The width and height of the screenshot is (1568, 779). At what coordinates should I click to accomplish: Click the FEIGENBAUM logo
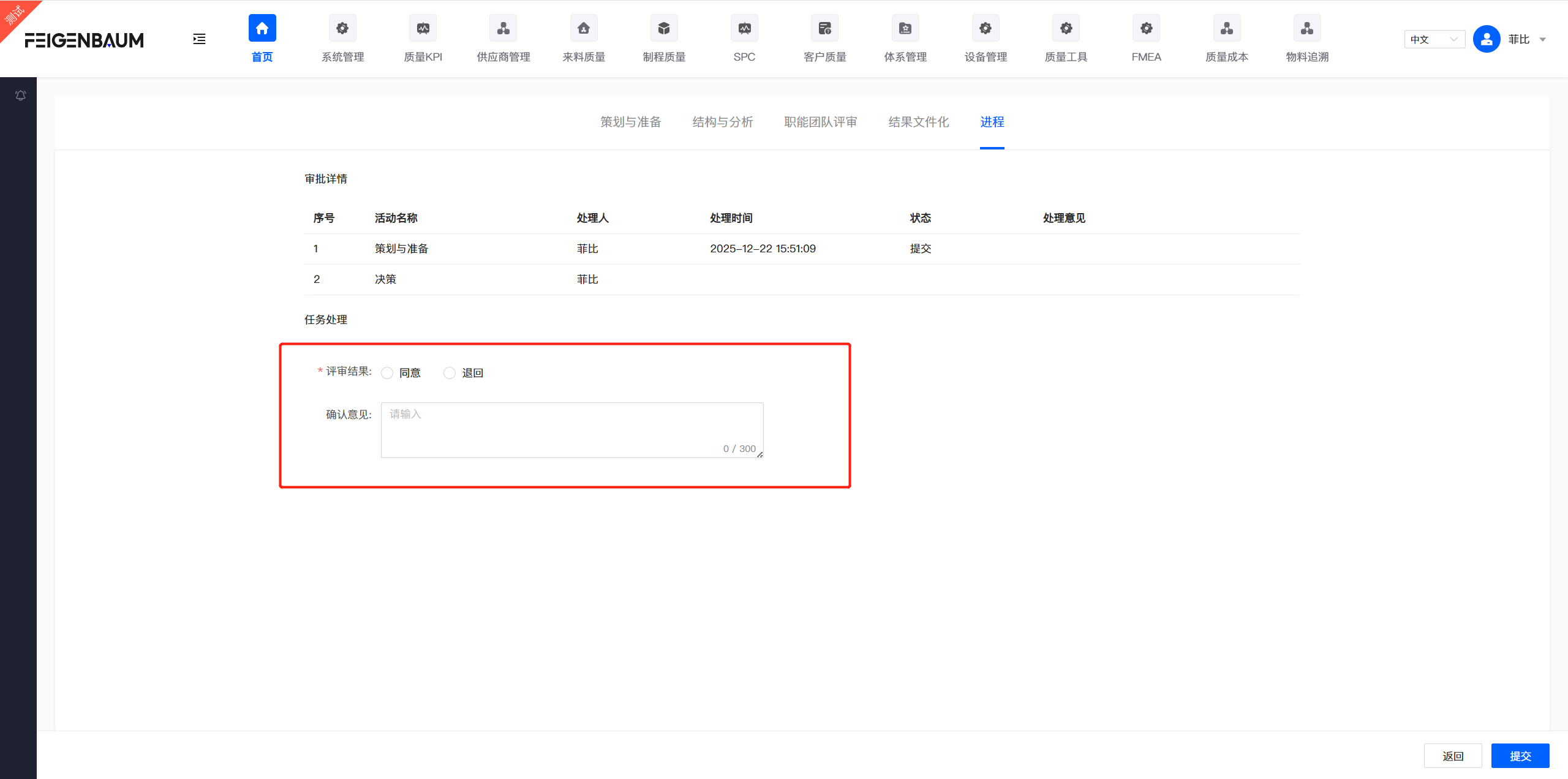coord(85,40)
